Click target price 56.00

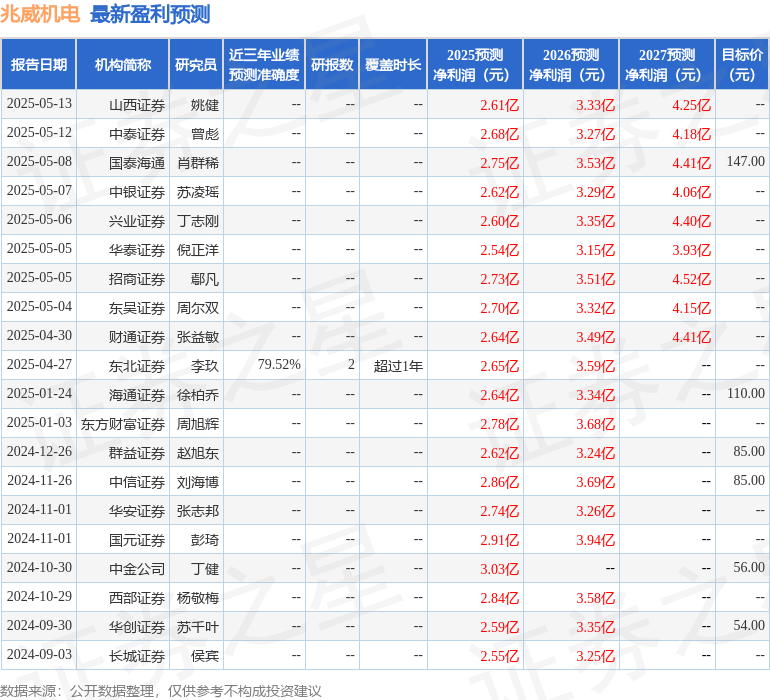pyautogui.click(x=749, y=567)
